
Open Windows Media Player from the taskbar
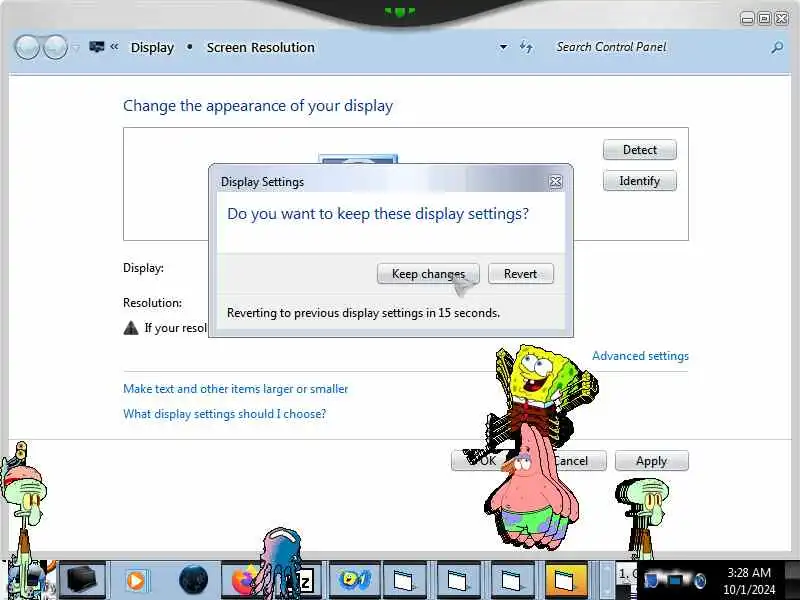tap(136, 581)
